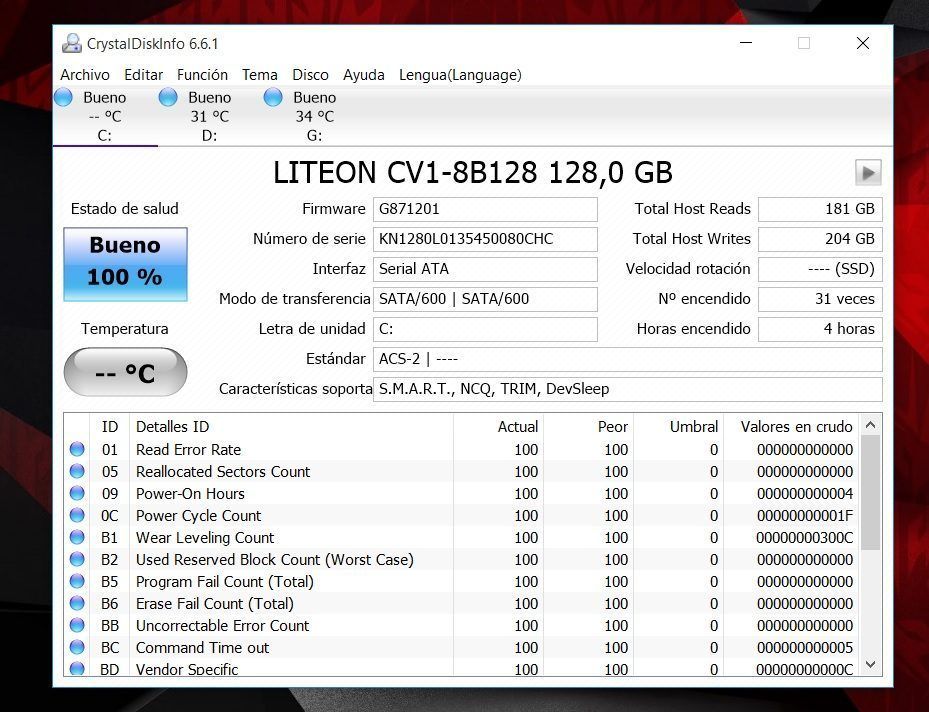Image resolution: width=929 pixels, height=712 pixels.
Task: Click the Bueno 100 % health status button
Action: (x=125, y=264)
